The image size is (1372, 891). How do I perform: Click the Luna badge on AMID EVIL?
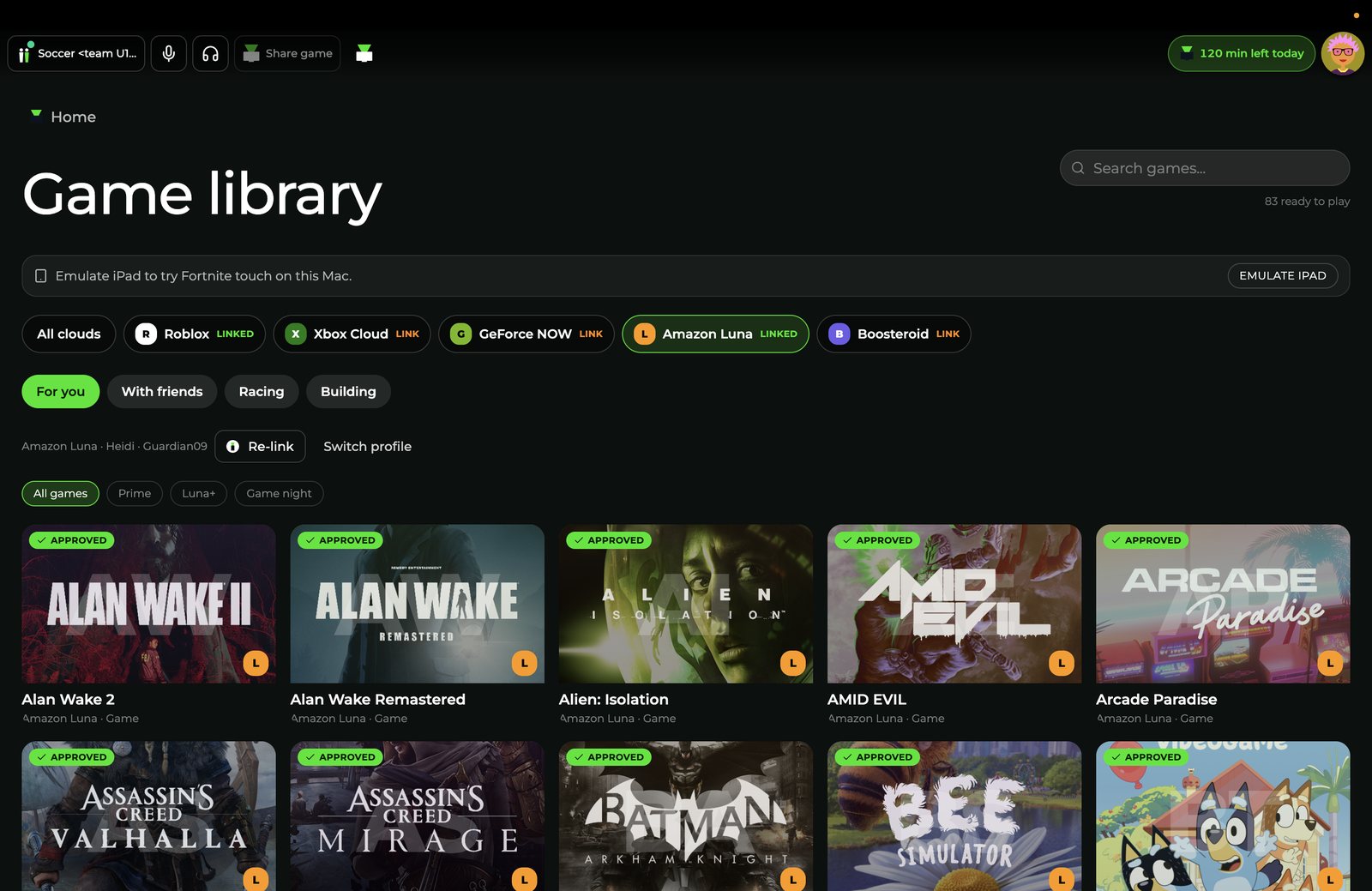[1062, 663]
